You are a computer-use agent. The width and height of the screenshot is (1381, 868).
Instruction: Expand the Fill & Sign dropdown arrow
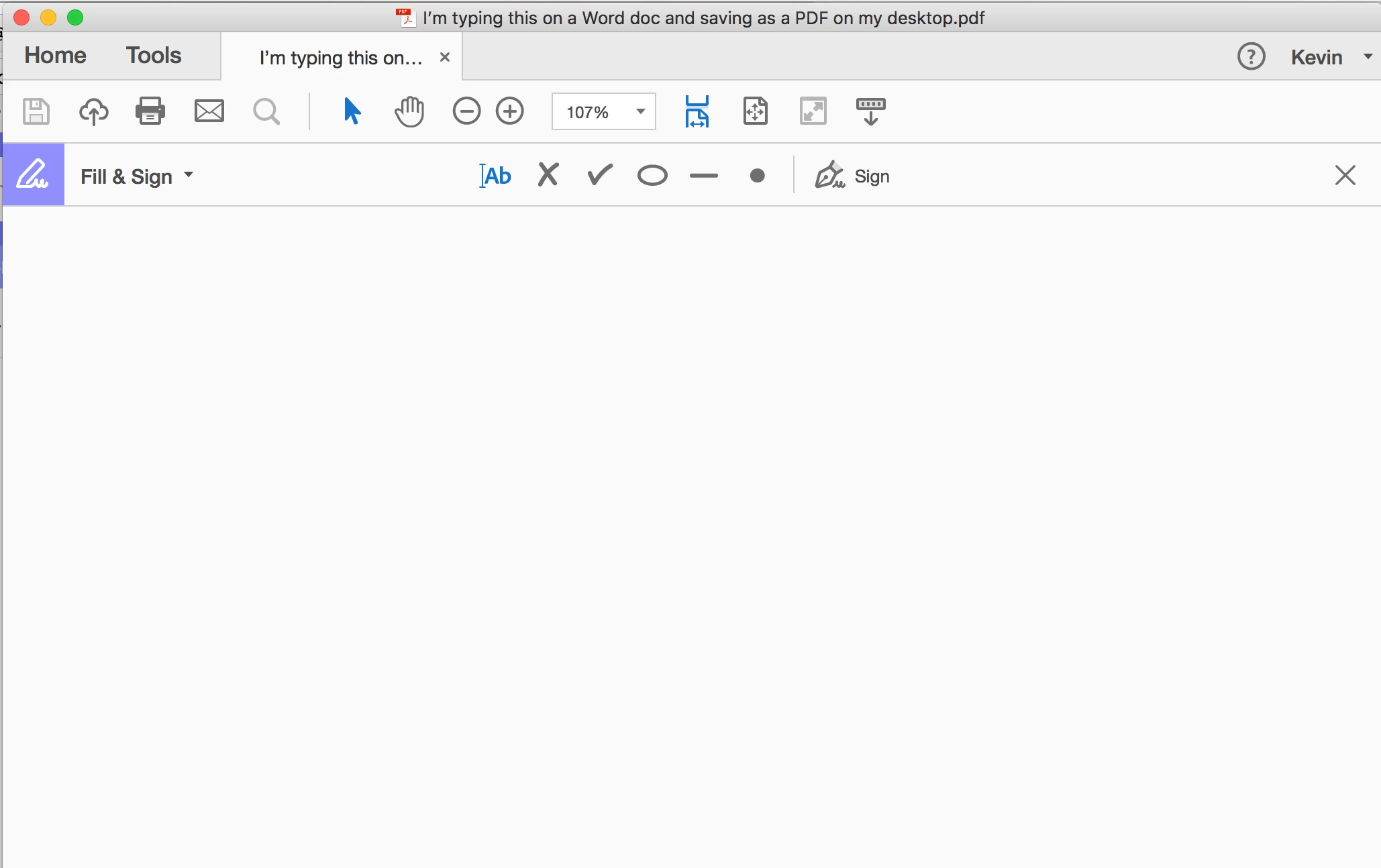click(189, 175)
